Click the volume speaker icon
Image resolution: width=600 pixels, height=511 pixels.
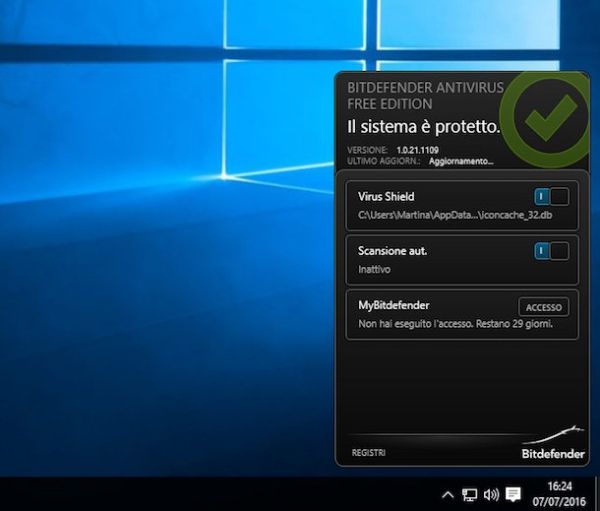click(490, 494)
